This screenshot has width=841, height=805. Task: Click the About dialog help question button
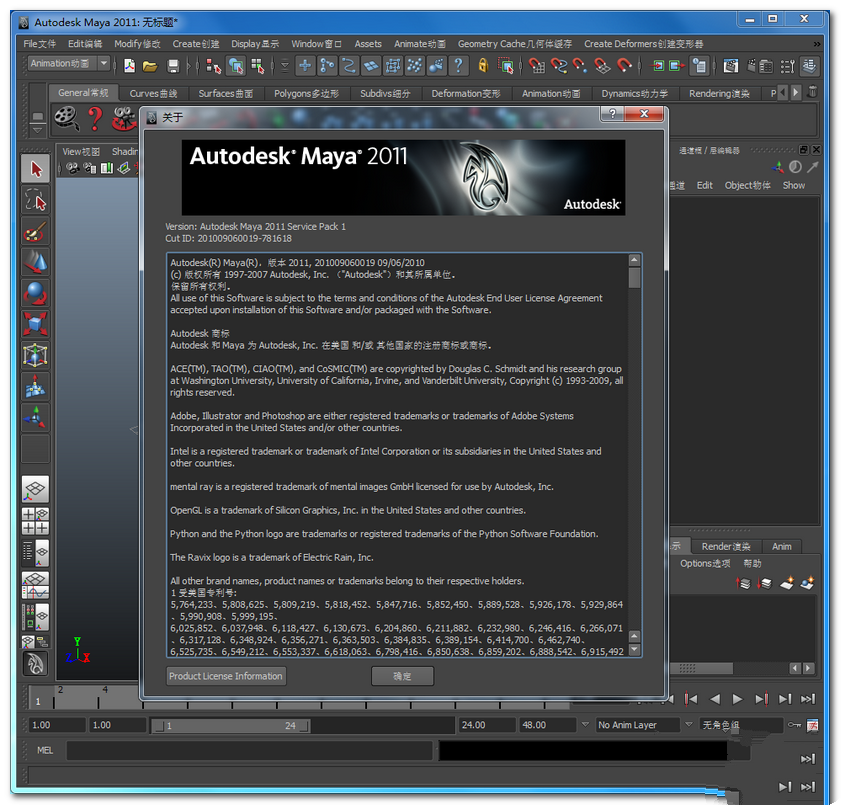click(613, 113)
